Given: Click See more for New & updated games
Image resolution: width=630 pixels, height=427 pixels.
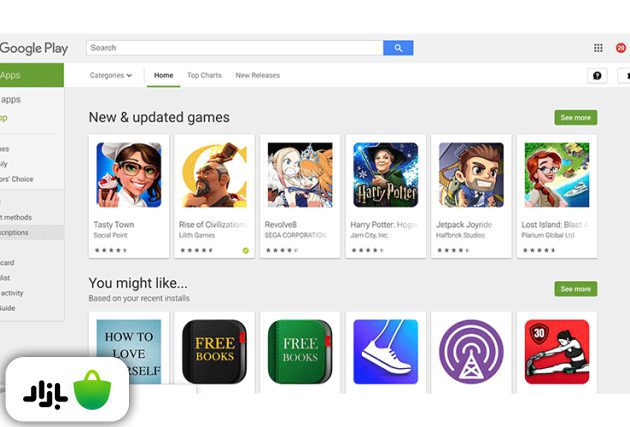Looking at the screenshot, I should pos(576,117).
